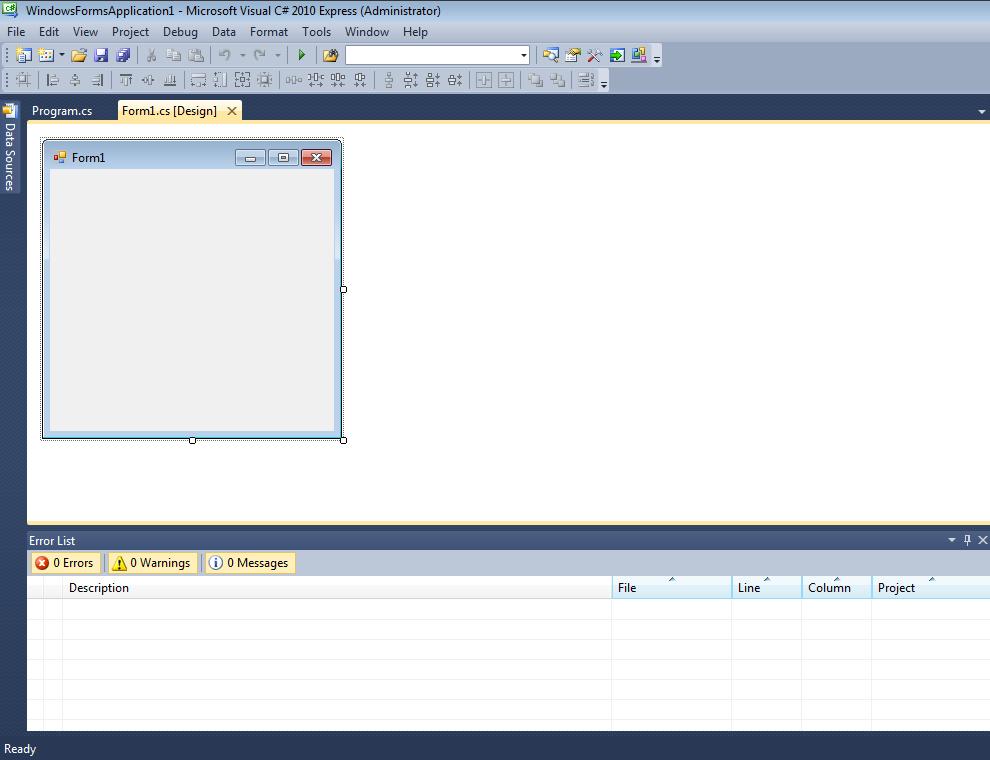
Task: Toggle the 0 Warnings filter
Action: [x=152, y=562]
